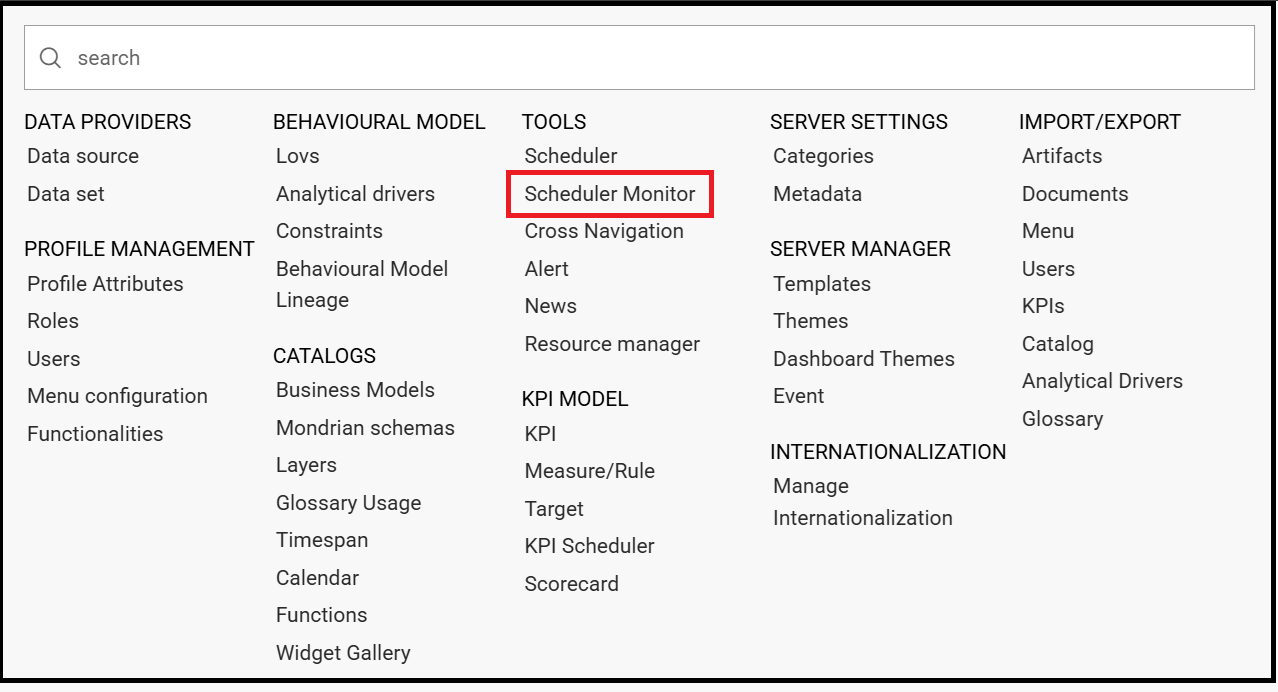This screenshot has width=1278, height=692.
Task: Open Scheduler Monitor
Action: [x=610, y=194]
